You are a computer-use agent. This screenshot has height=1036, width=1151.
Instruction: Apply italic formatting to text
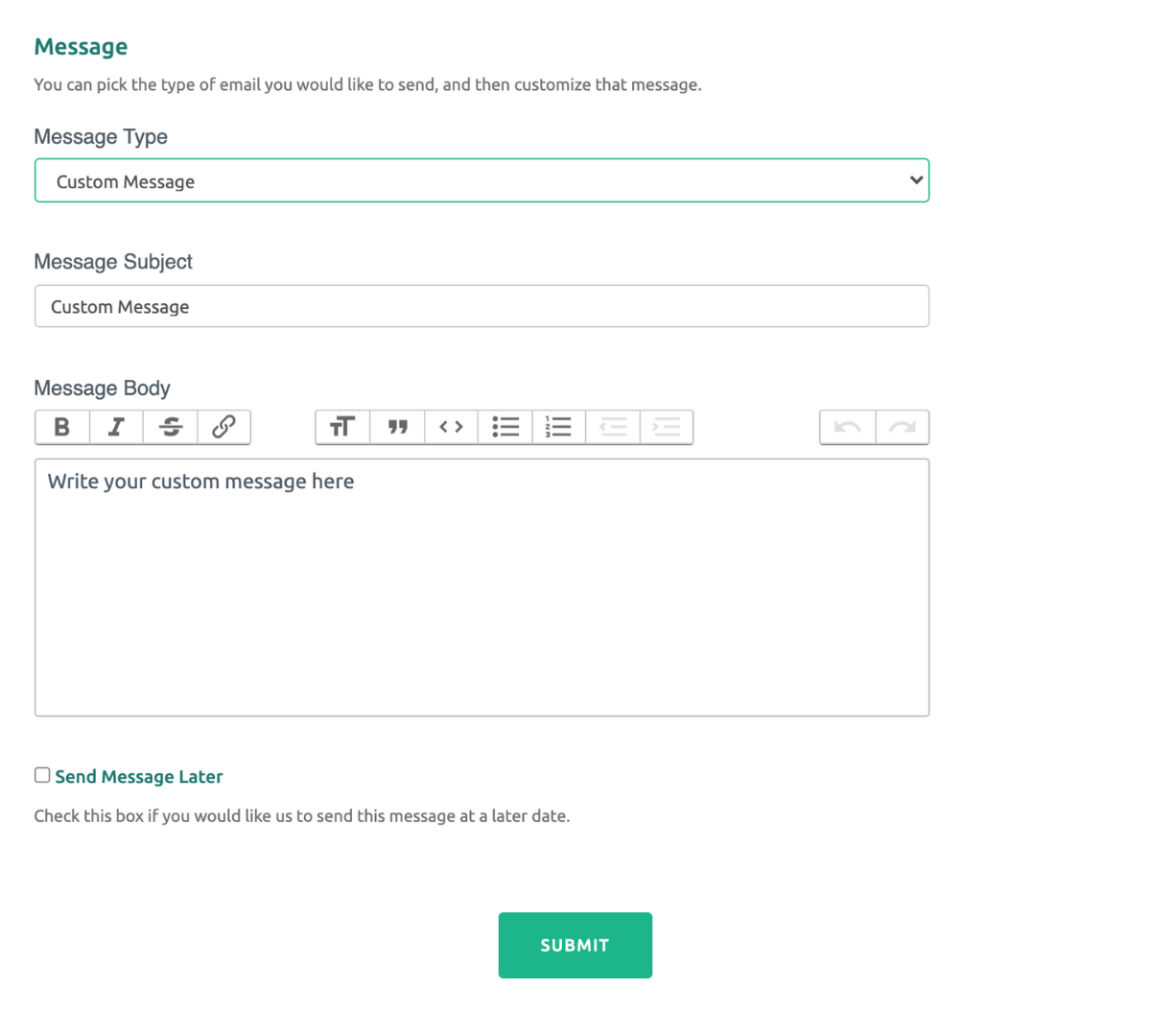pyautogui.click(x=116, y=427)
